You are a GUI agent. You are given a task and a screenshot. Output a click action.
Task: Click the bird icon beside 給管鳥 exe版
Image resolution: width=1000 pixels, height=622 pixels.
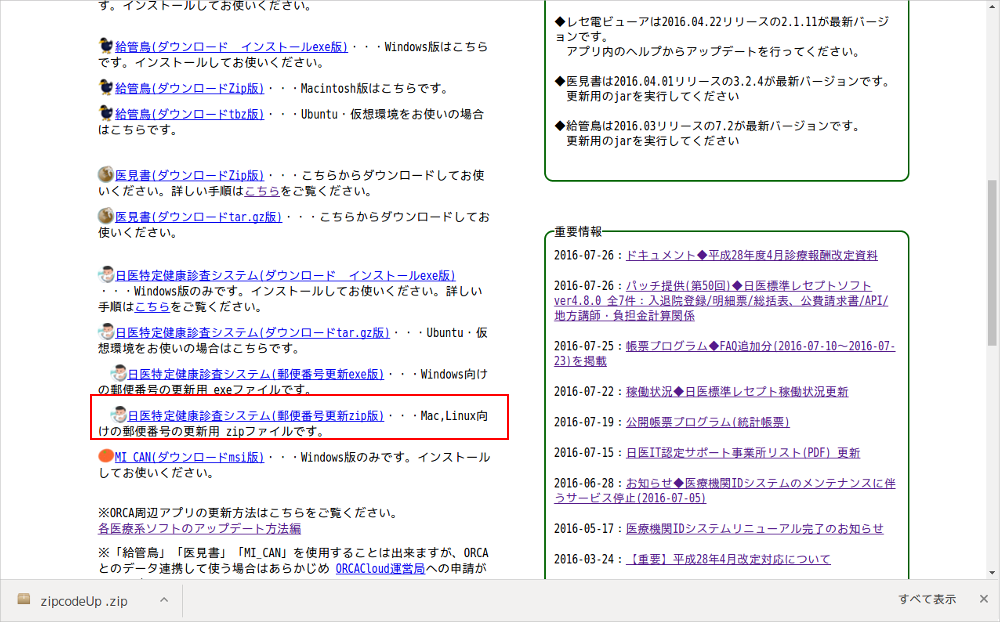click(x=104, y=46)
